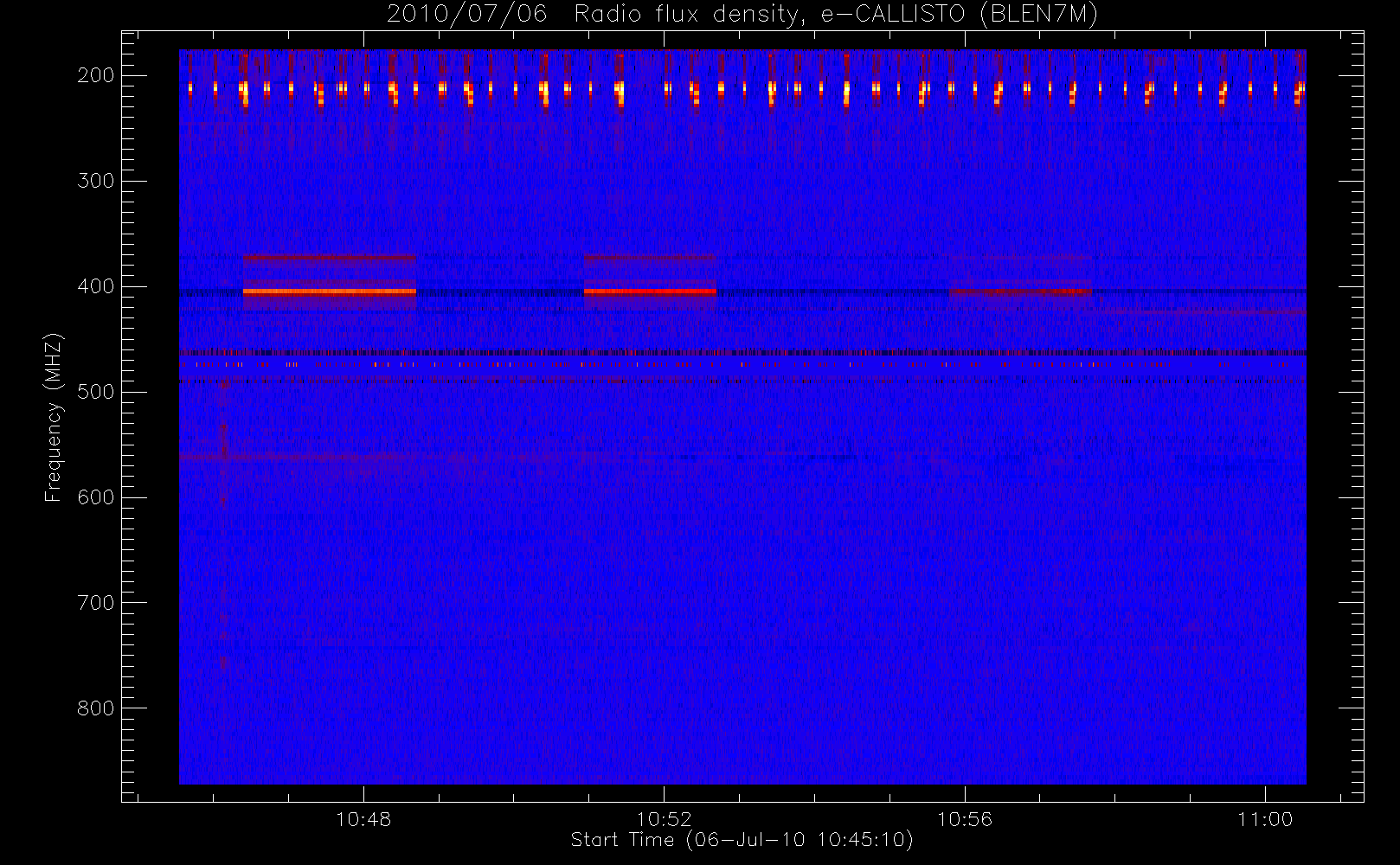
Task: Click the 10:56 time tick label
Action: pyautogui.click(x=965, y=819)
